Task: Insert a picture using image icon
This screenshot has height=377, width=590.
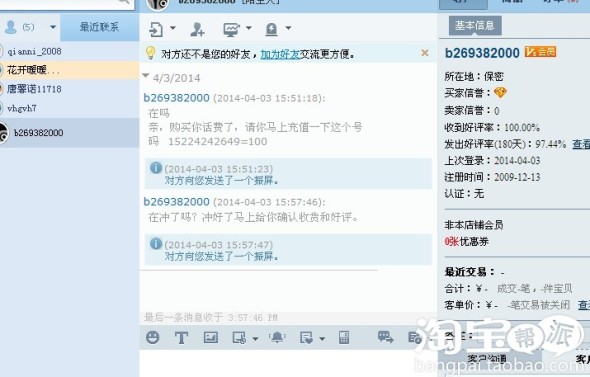Action: pyautogui.click(x=211, y=337)
